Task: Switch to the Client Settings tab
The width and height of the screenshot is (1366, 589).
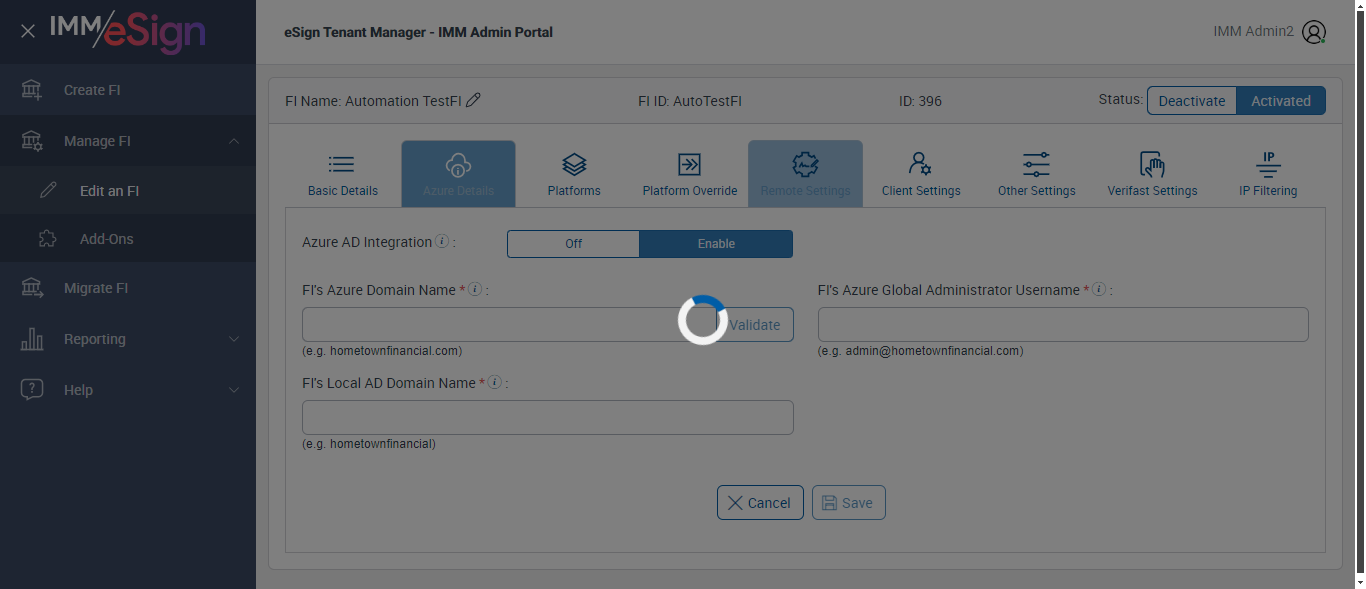Action: 921,174
